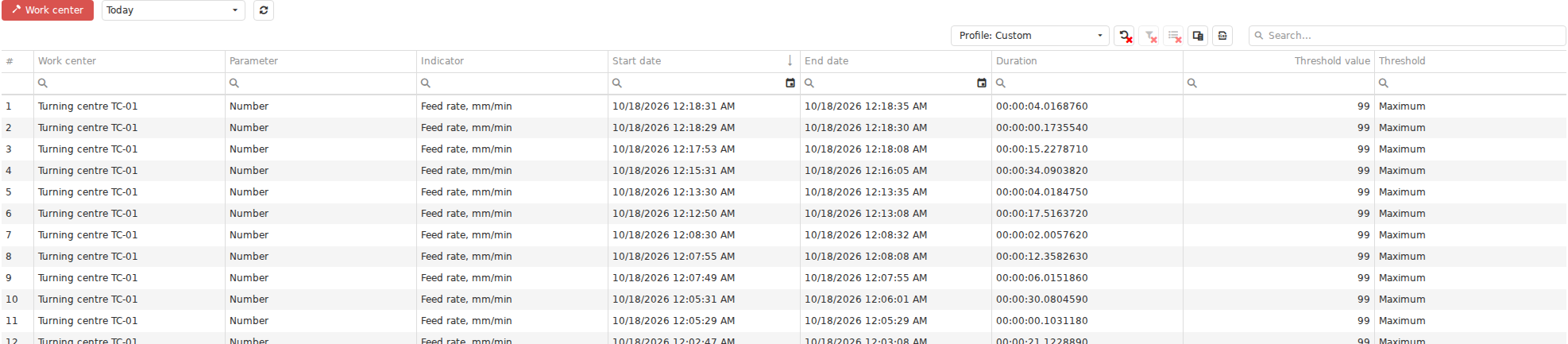The width and height of the screenshot is (1568, 344).
Task: Click end date 10/18/2026 12:07:55 AM
Action: (x=866, y=278)
